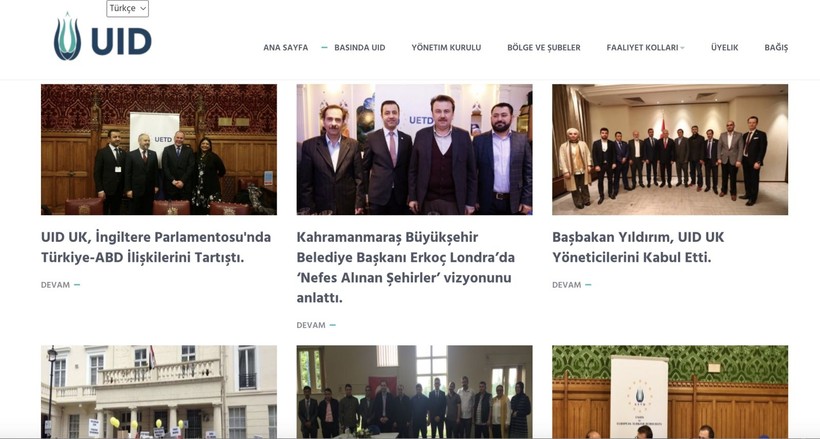
Task: Read headline about Türkiye-ABD İlişkileri
Action: point(156,247)
